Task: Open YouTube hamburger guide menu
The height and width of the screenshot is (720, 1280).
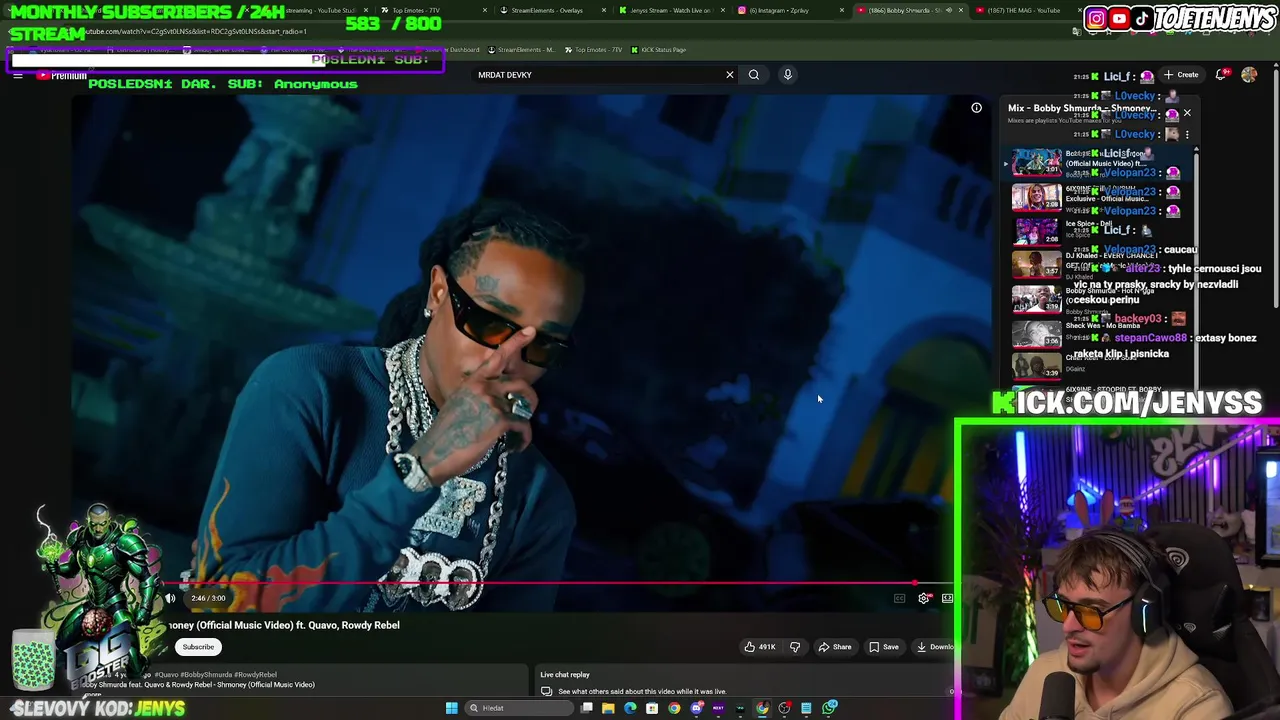Action: click(x=18, y=75)
